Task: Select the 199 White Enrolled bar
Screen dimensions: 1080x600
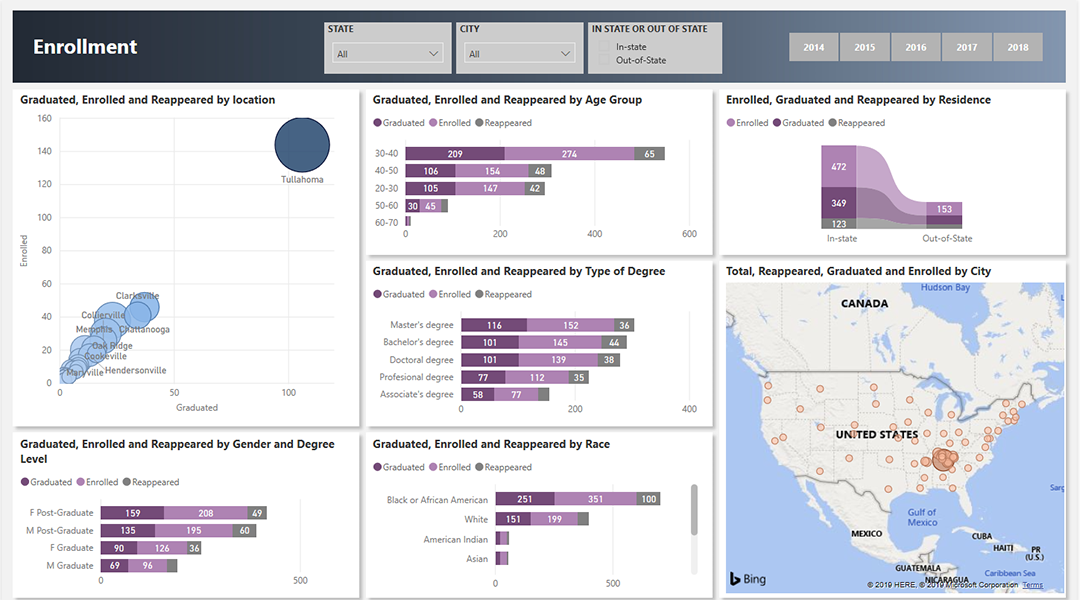Action: [554, 519]
